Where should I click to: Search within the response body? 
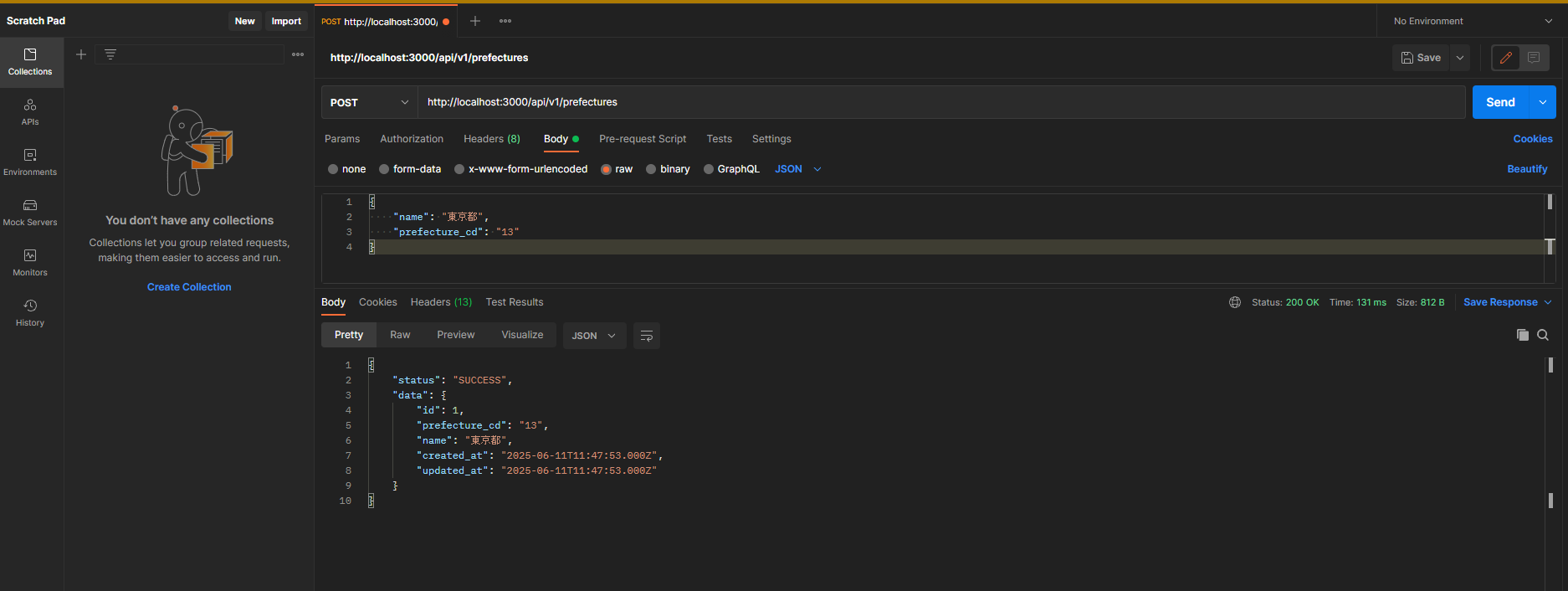(x=1543, y=335)
